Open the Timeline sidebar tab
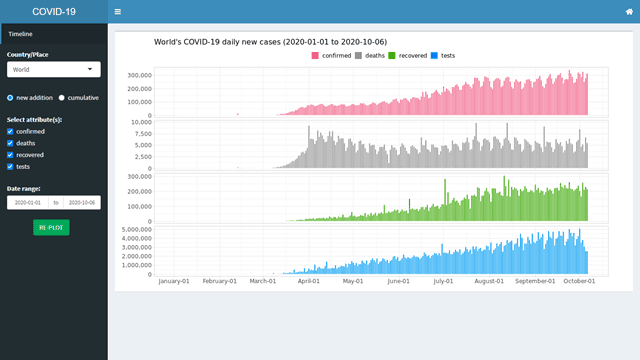 pos(54,34)
